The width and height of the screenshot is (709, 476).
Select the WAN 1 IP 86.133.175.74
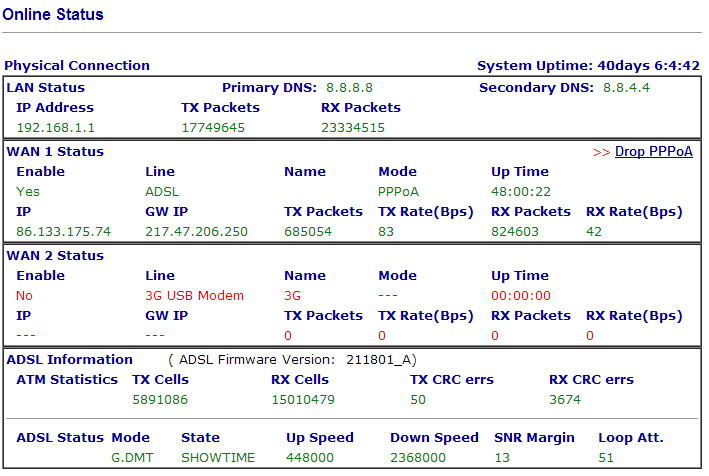63,232
